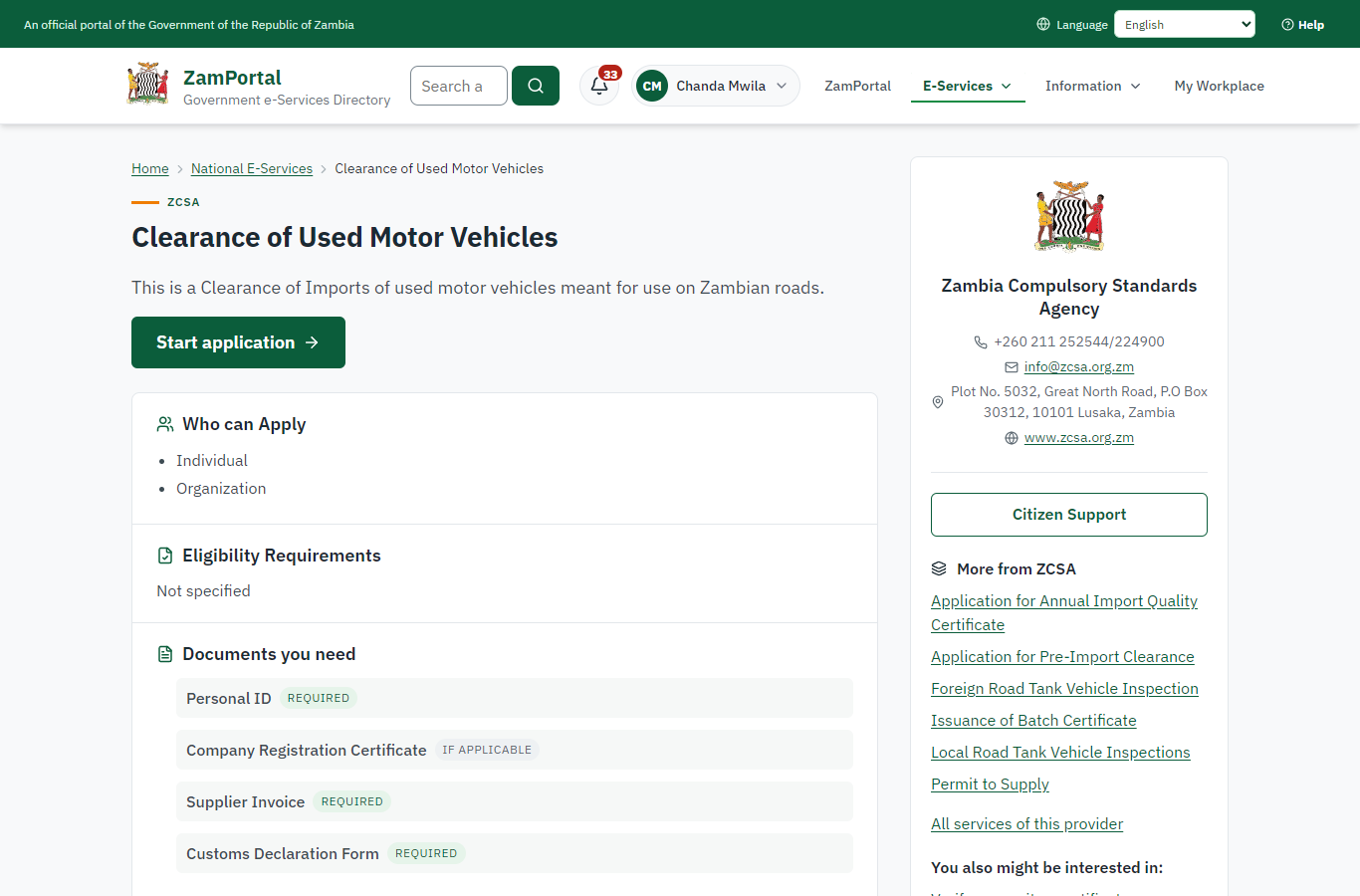Select the Personal ID document row

point(515,698)
